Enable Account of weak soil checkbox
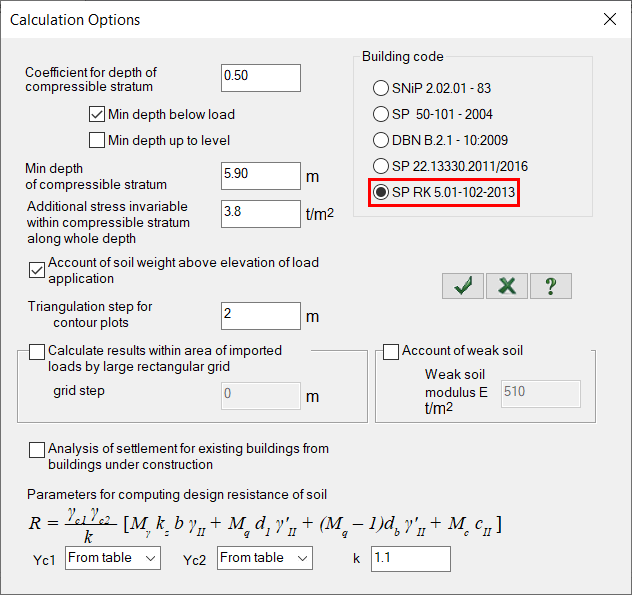This screenshot has width=632, height=595. point(391,351)
